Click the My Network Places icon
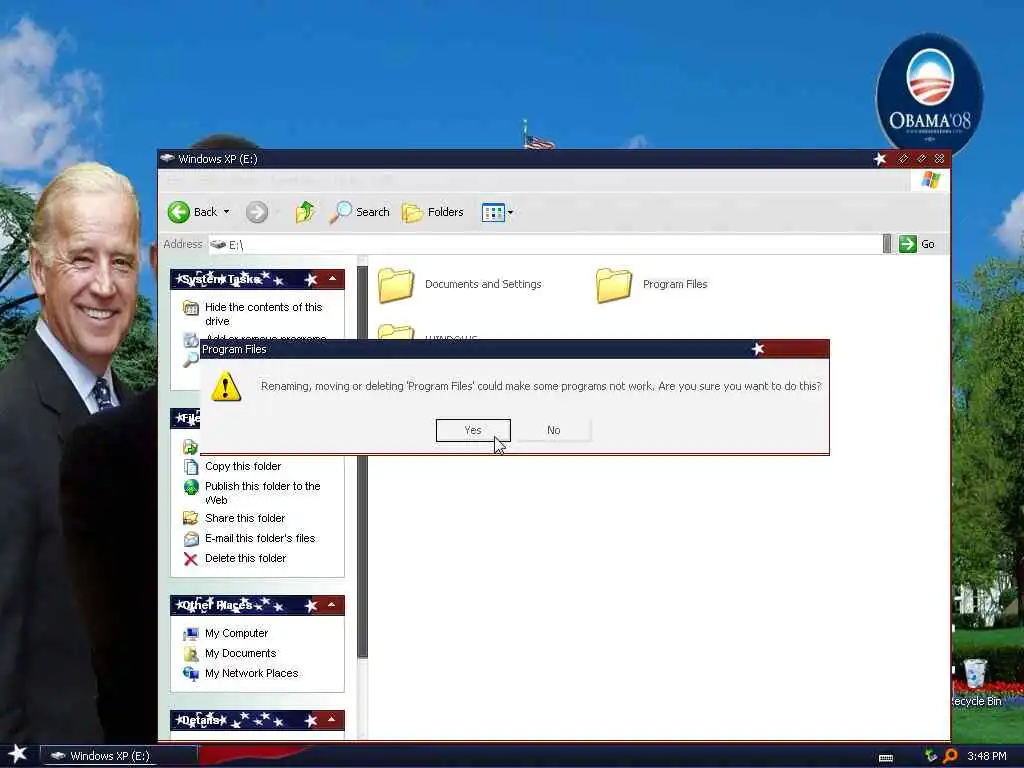 [191, 674]
